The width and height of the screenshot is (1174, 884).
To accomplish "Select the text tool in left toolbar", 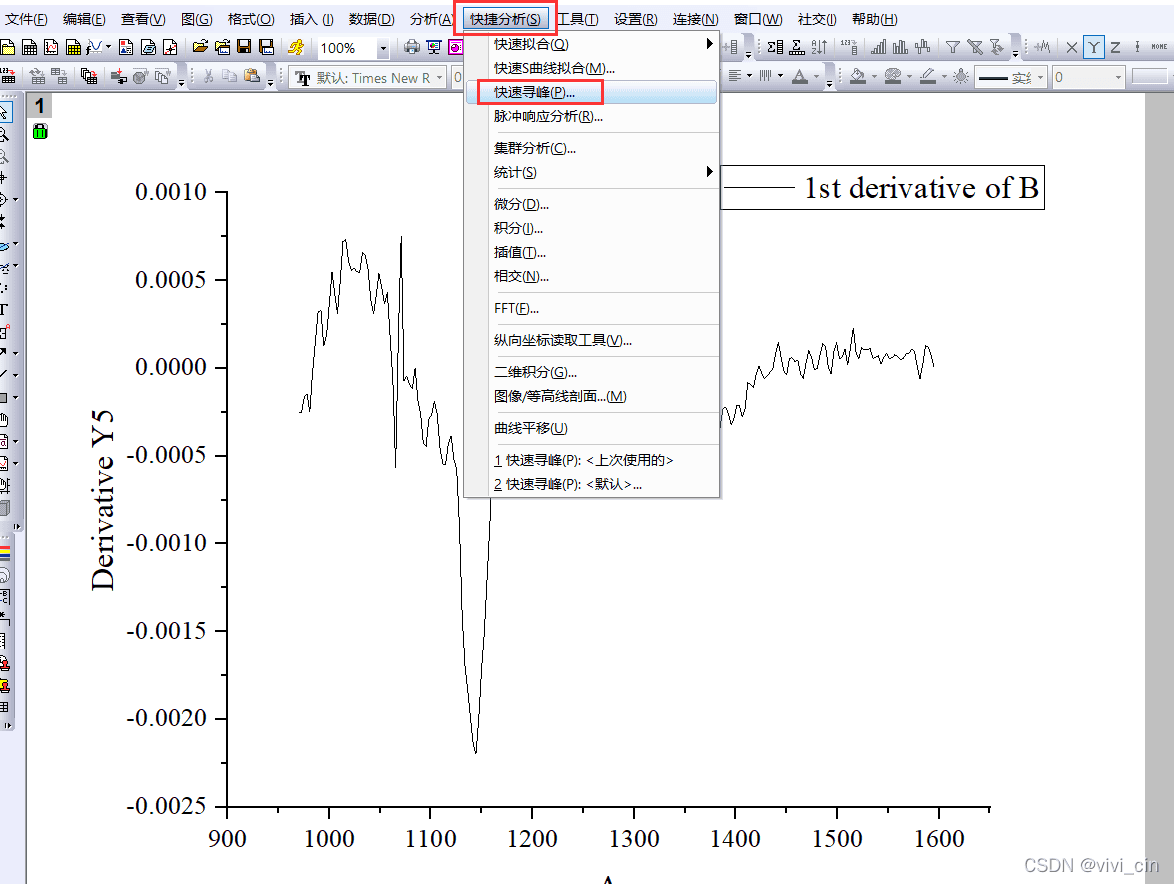I will pyautogui.click(x=5, y=310).
